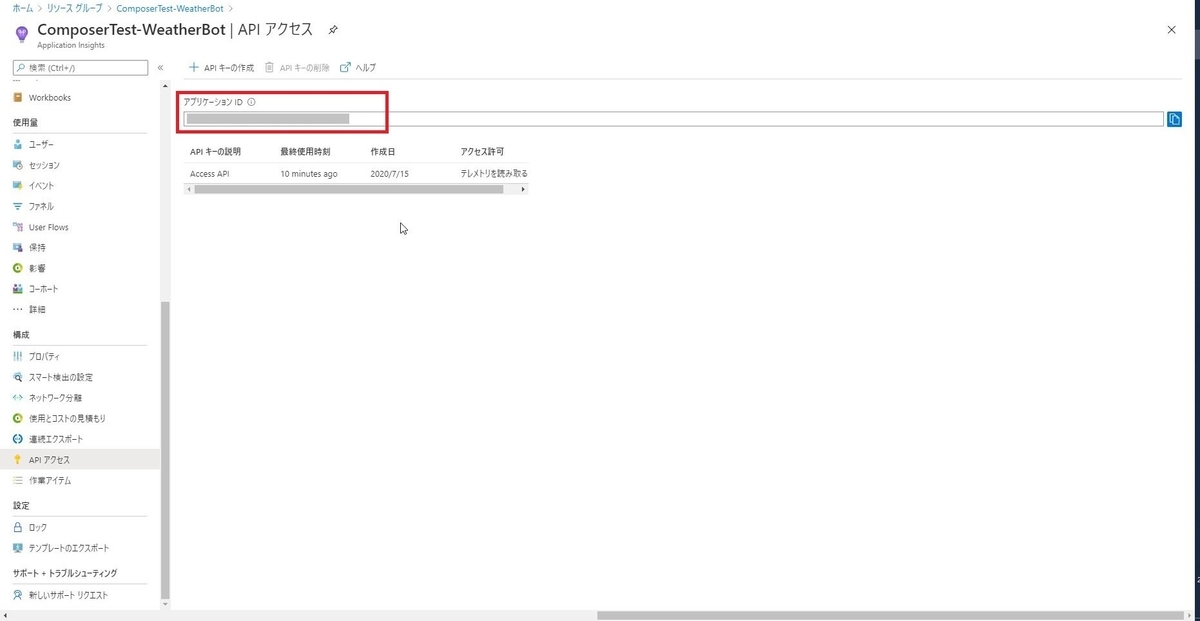The height and width of the screenshot is (621, 1200).
Task: Create a new API key
Action: 222,67
